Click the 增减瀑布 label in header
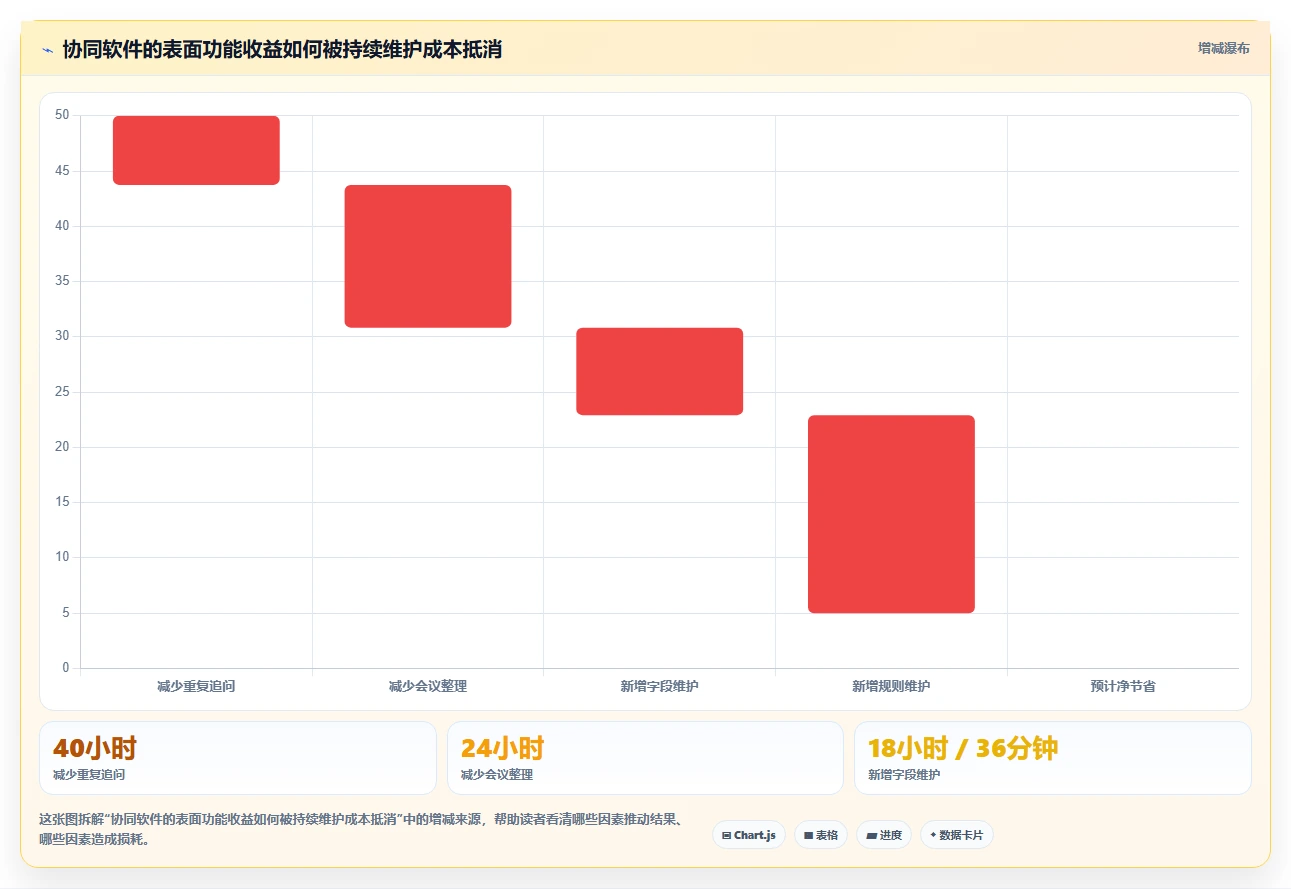The height and width of the screenshot is (889, 1291). [x=1224, y=48]
